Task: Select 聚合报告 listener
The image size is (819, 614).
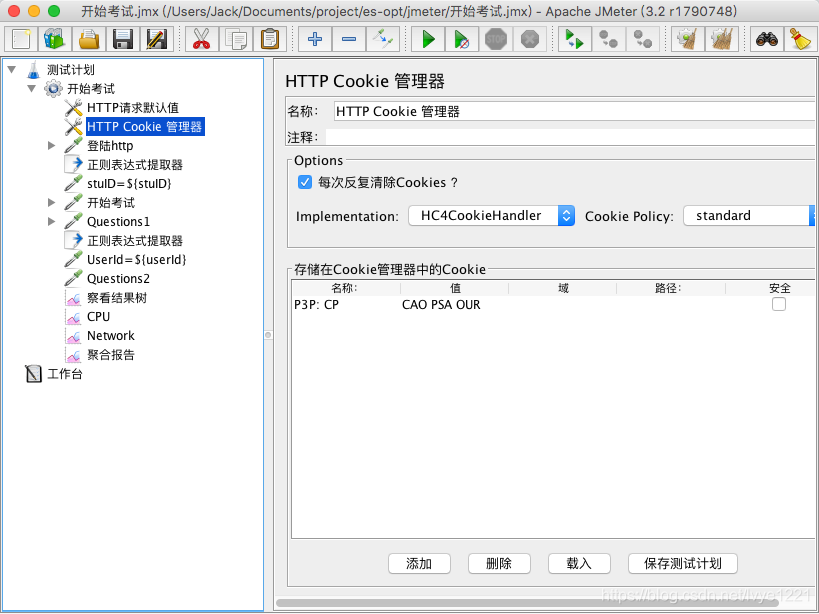Action: click(x=111, y=355)
